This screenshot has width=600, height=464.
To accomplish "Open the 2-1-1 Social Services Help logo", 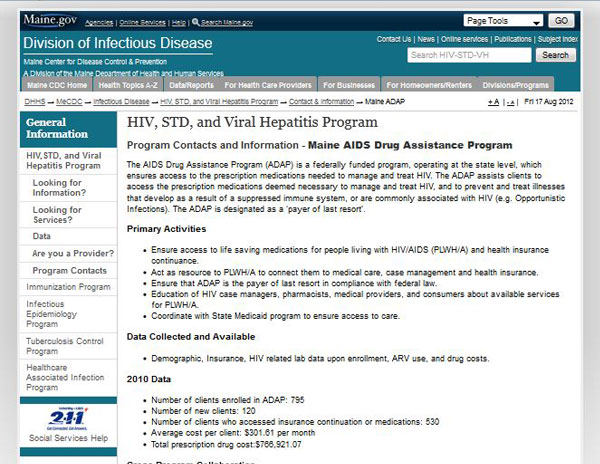I will [68, 418].
